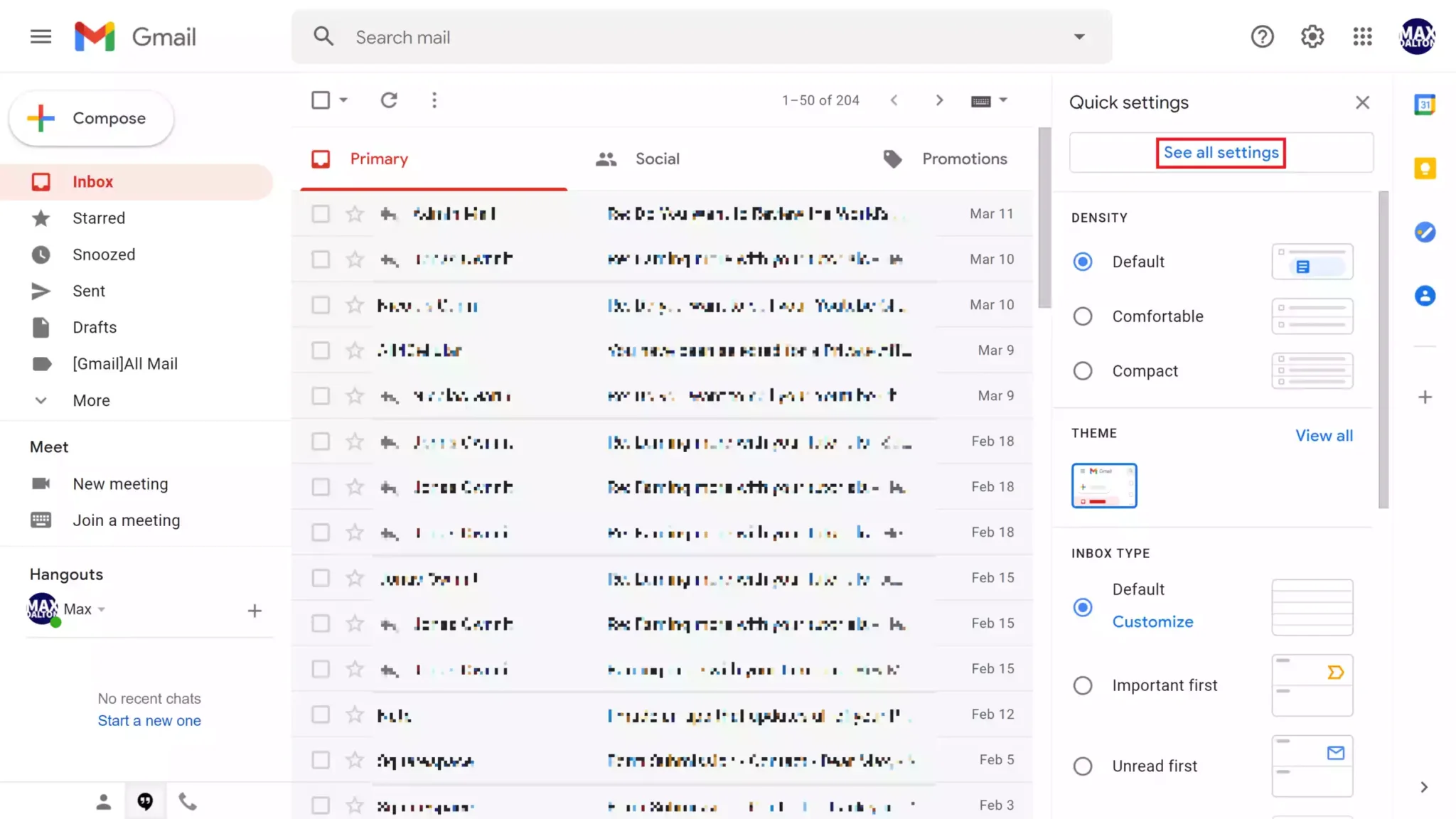Select the Compact density option
This screenshot has height=819, width=1456.
tap(1082, 371)
